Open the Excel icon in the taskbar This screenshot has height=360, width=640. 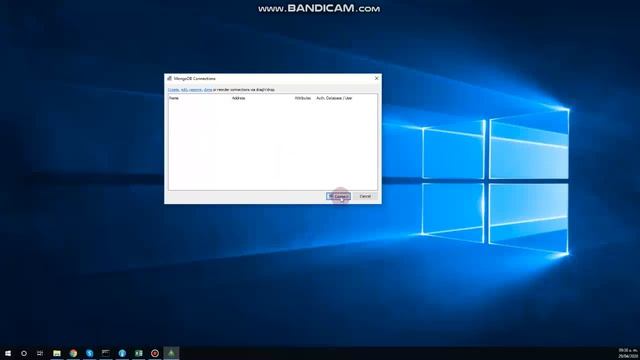tap(139, 353)
